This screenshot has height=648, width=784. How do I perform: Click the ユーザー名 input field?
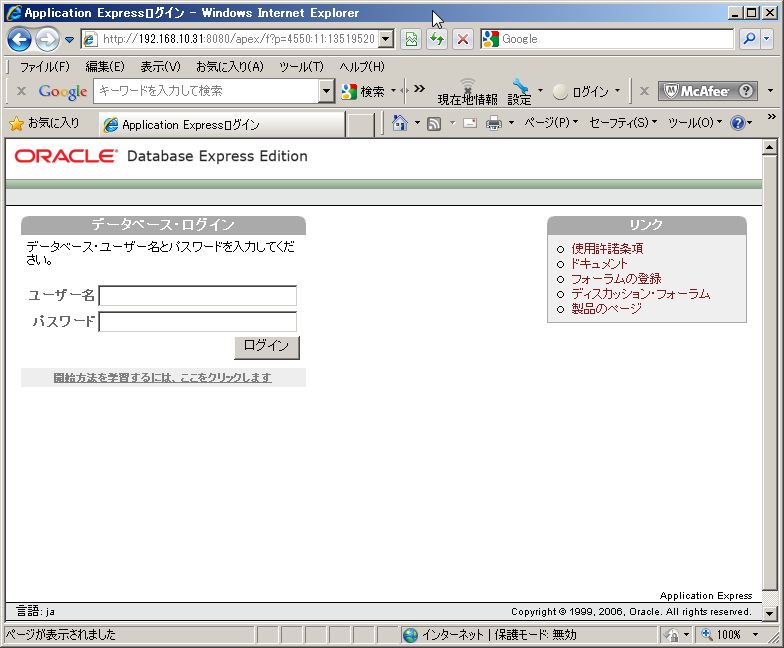198,296
